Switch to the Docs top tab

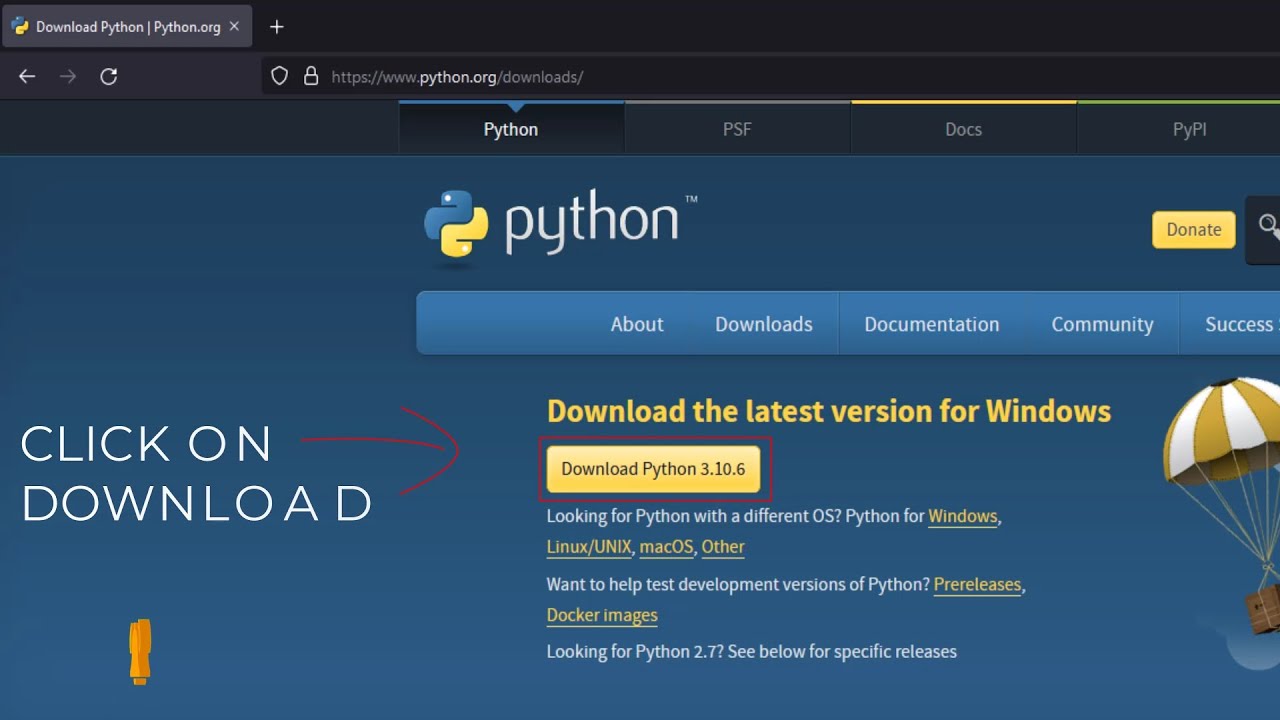(x=963, y=129)
